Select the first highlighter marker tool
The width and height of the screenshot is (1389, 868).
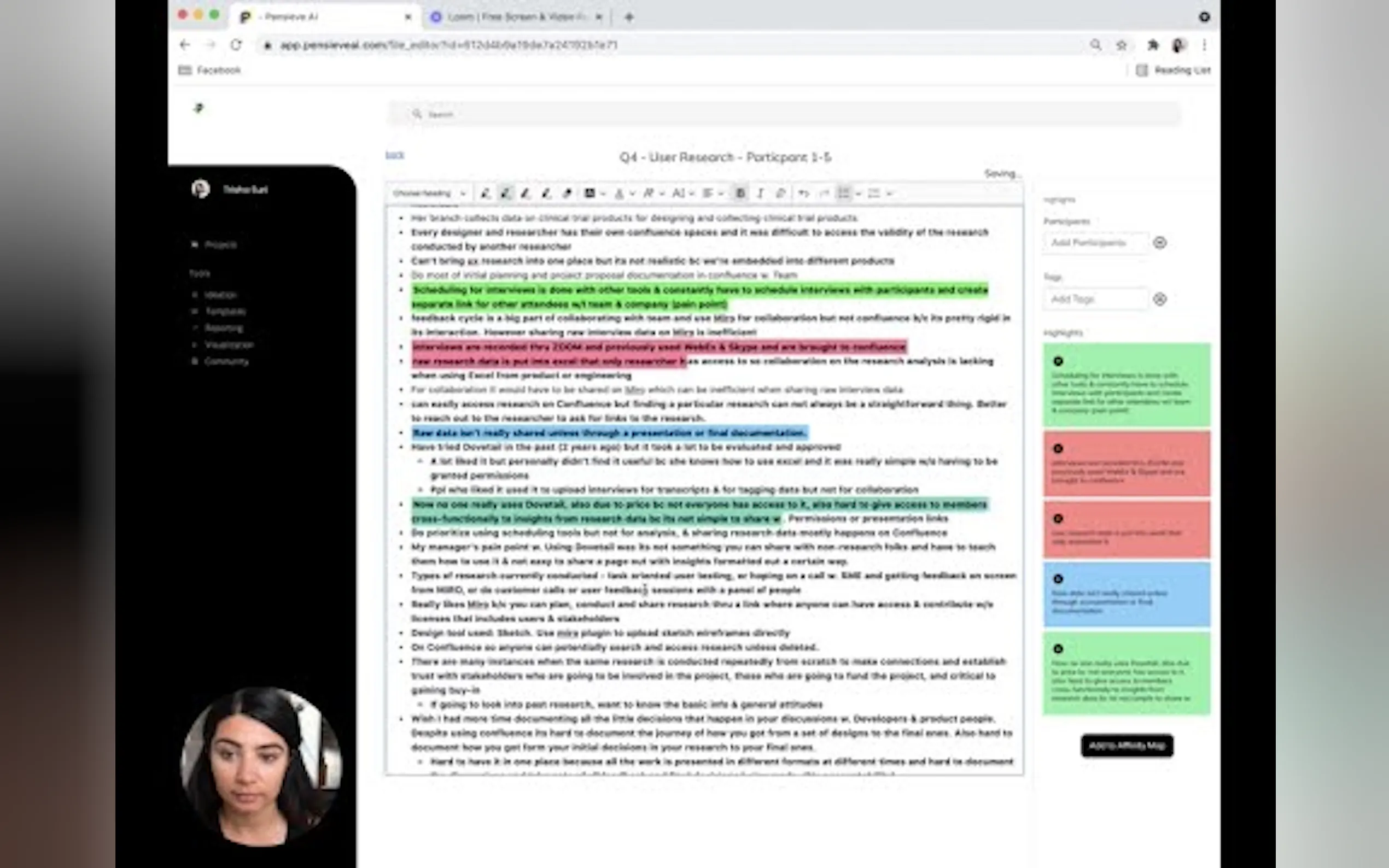point(485,193)
